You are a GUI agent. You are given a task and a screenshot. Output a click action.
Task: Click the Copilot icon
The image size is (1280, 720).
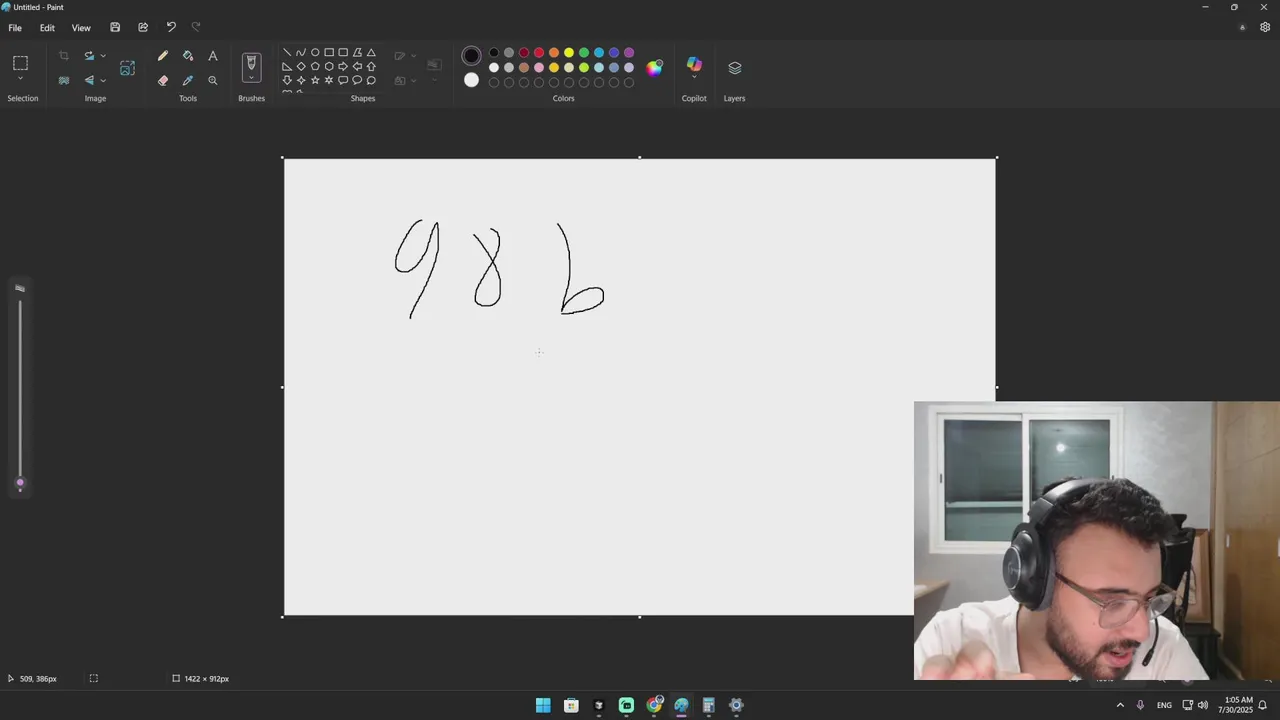click(x=694, y=64)
